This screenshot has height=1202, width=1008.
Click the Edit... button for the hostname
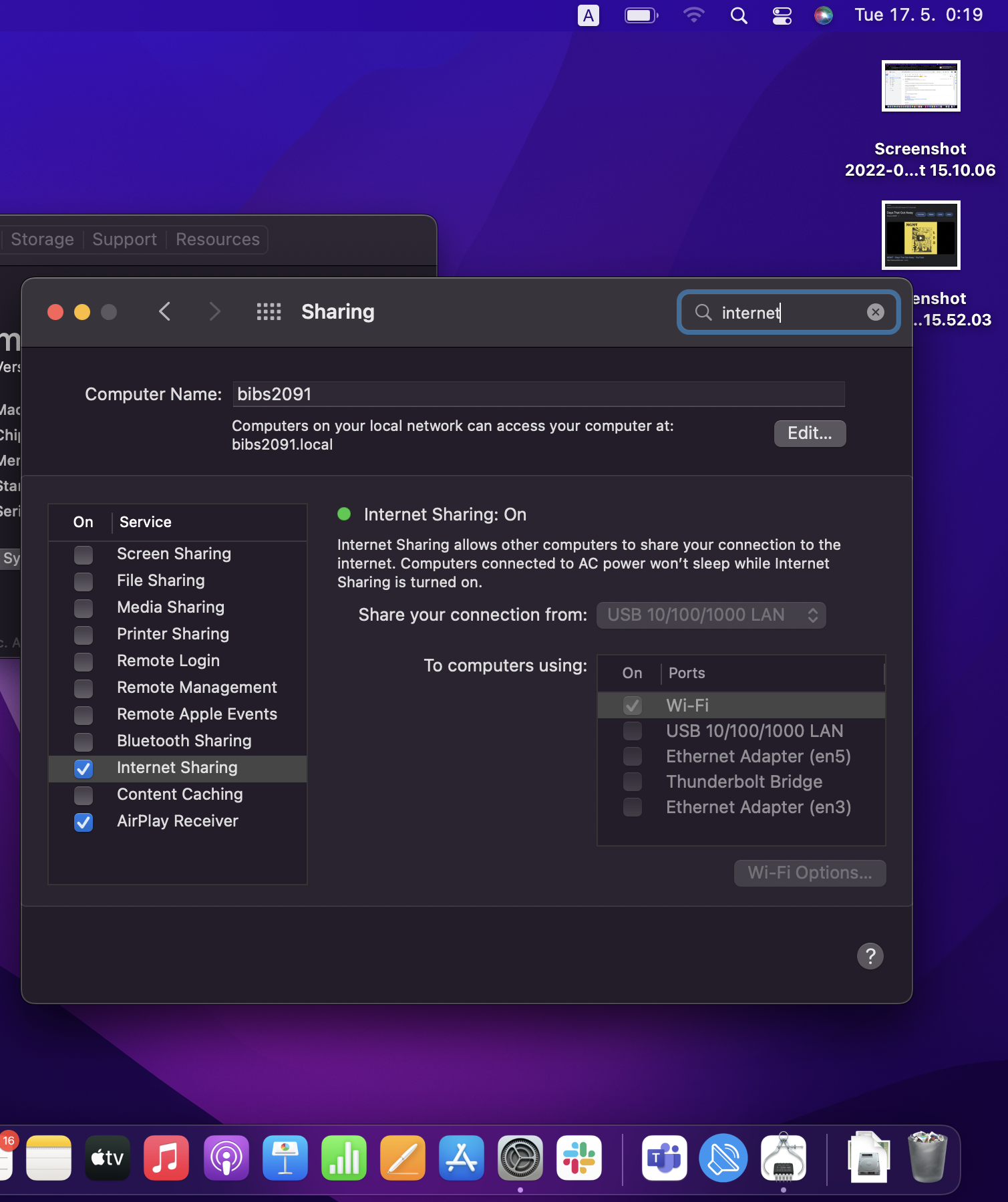810,433
